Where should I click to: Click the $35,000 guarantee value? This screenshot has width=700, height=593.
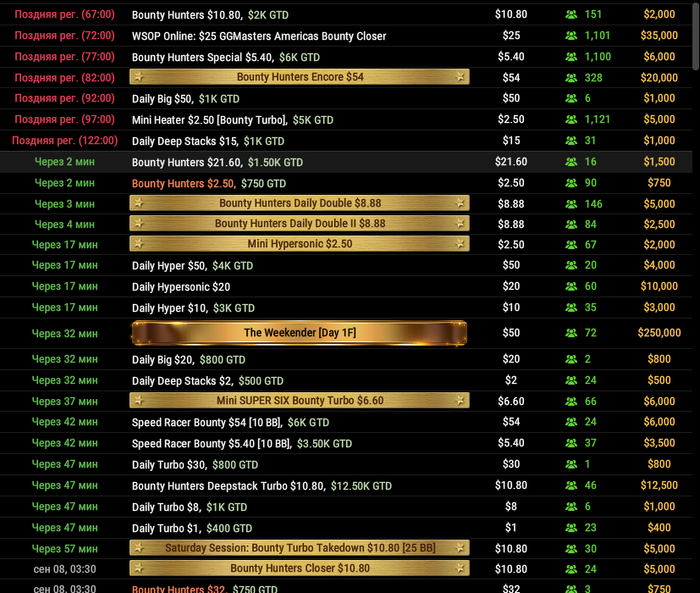coord(659,35)
